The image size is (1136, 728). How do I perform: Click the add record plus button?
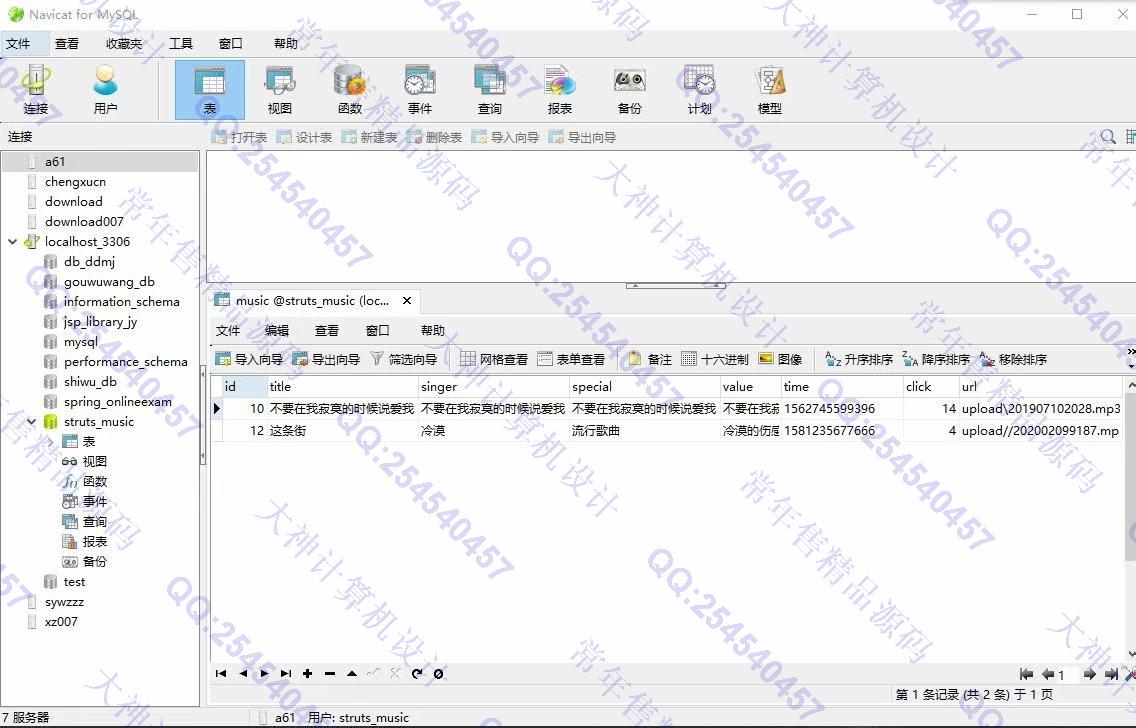[308, 674]
